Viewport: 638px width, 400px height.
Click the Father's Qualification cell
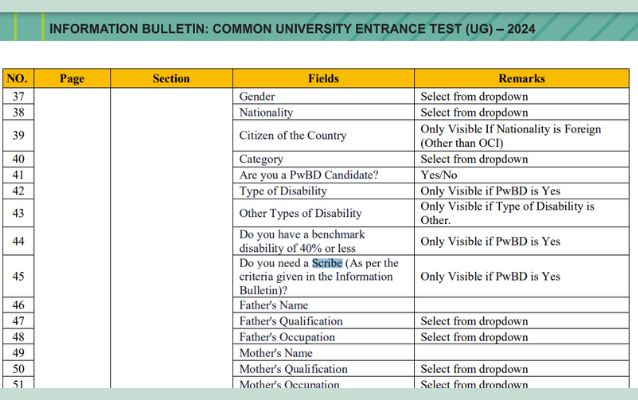coord(290,321)
